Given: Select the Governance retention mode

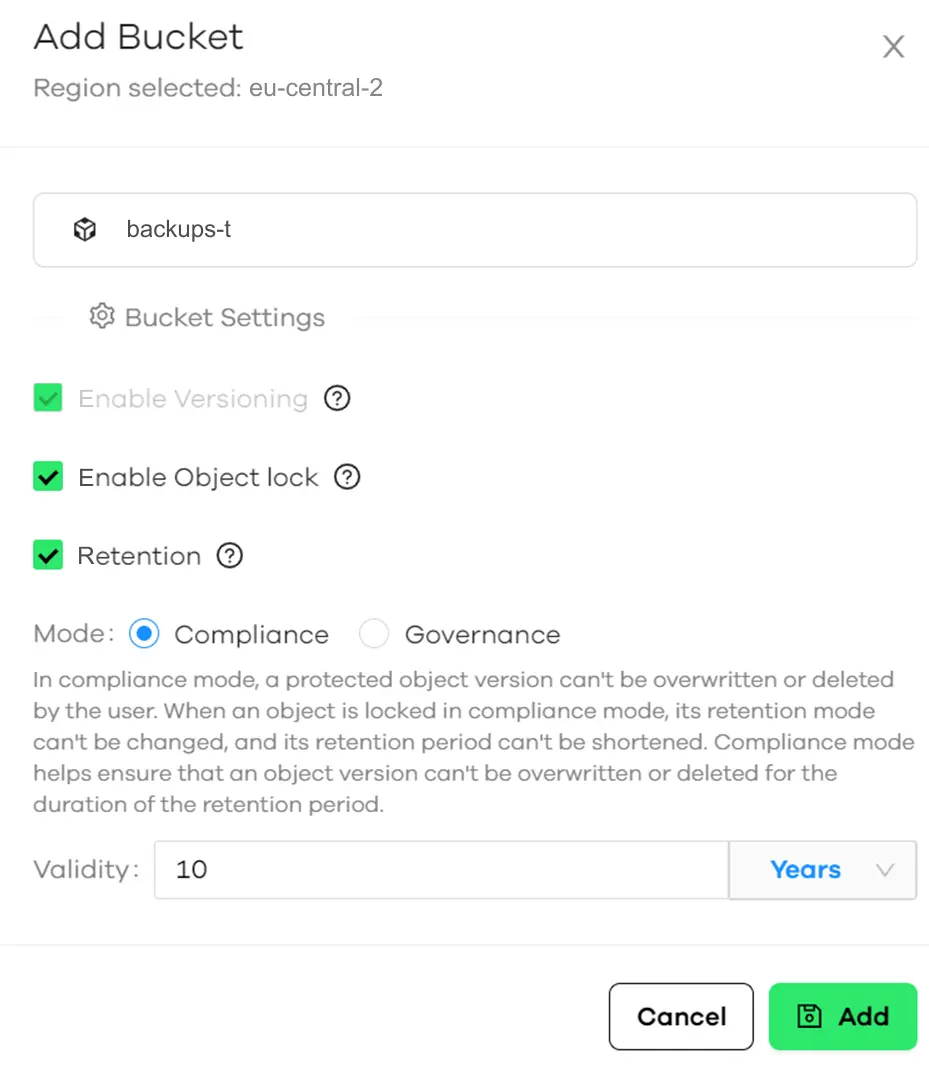Looking at the screenshot, I should point(373,633).
